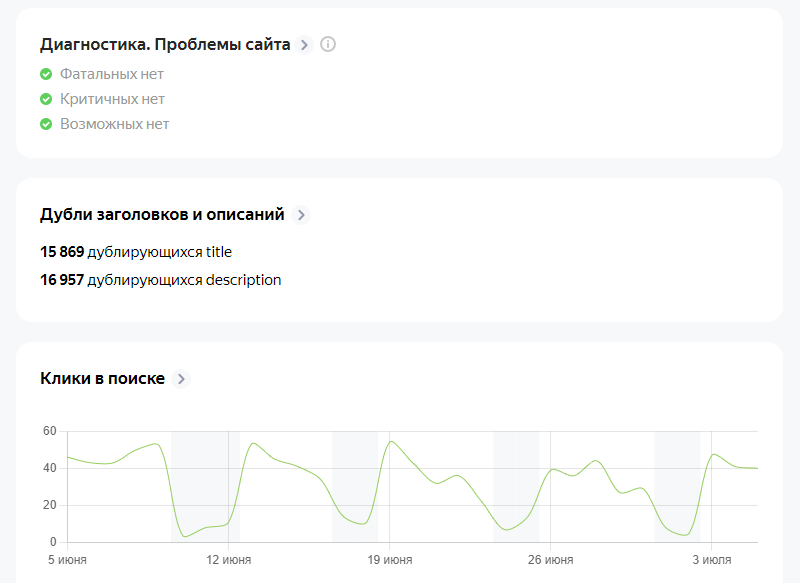Click the green check icon beside Фатальных нет

pos(46,74)
